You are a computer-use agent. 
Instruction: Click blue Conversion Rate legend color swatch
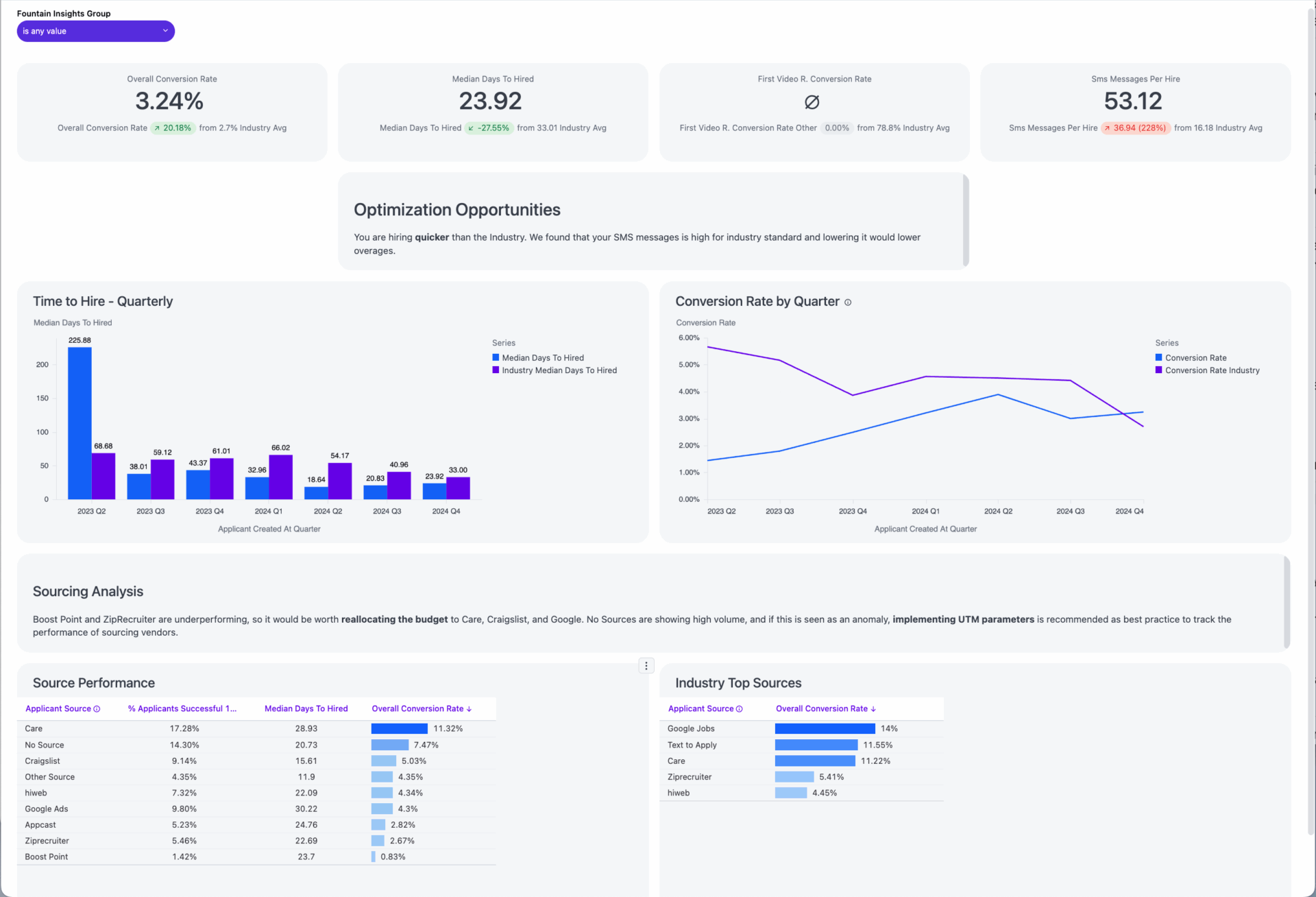[x=1158, y=357]
